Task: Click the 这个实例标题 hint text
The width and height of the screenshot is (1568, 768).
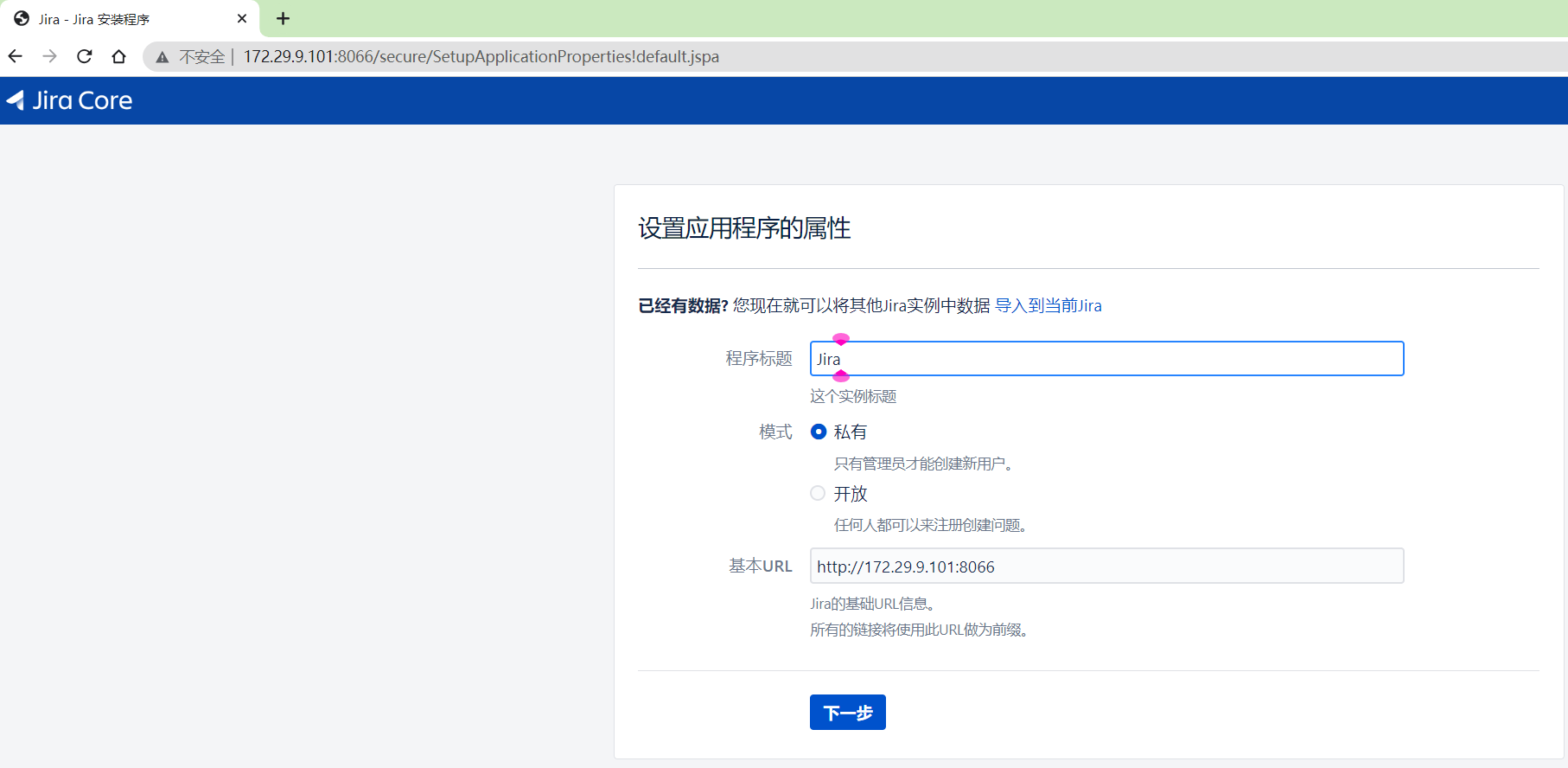Action: (x=853, y=396)
